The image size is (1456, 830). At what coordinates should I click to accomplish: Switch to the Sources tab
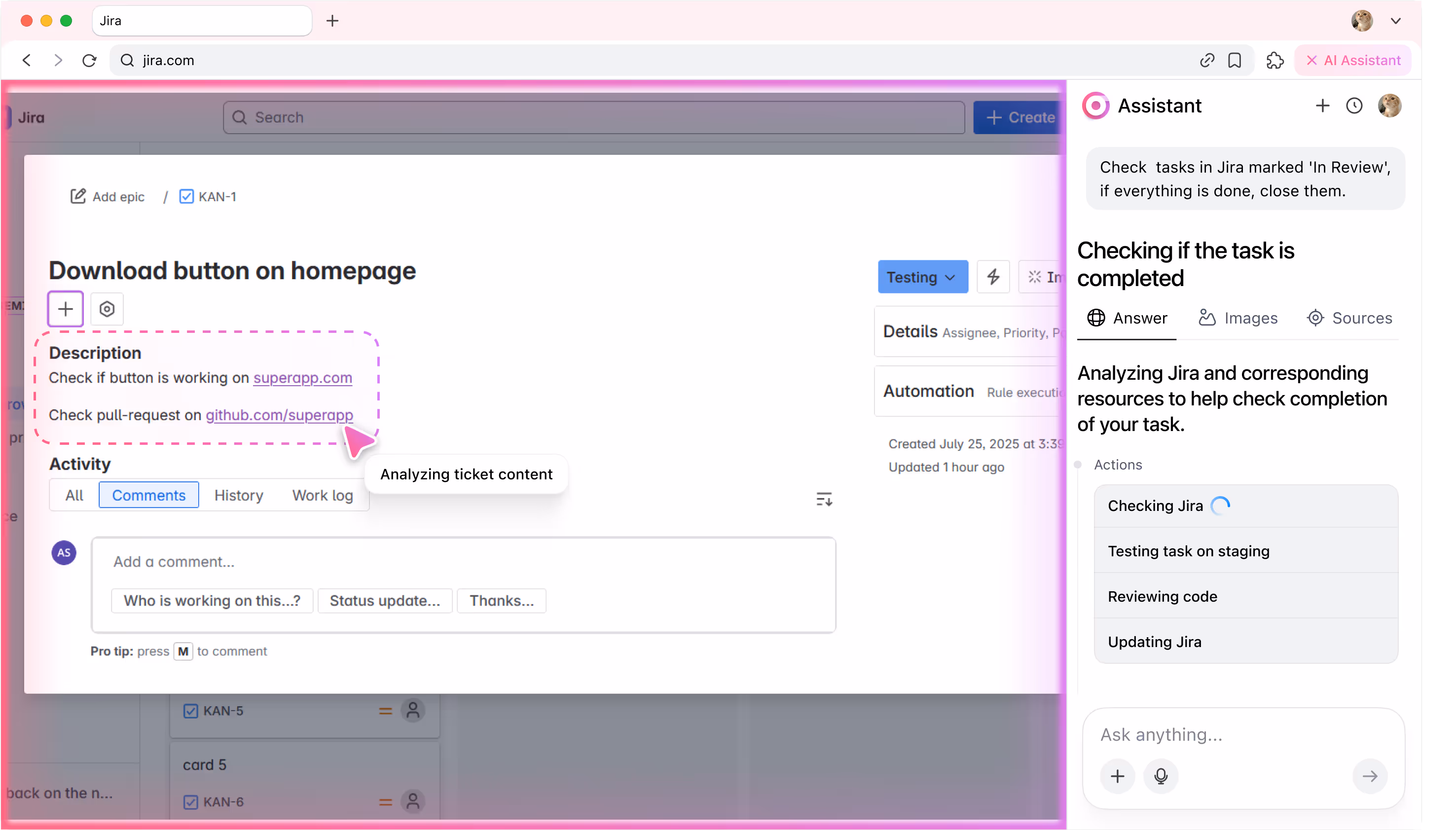(1349, 318)
